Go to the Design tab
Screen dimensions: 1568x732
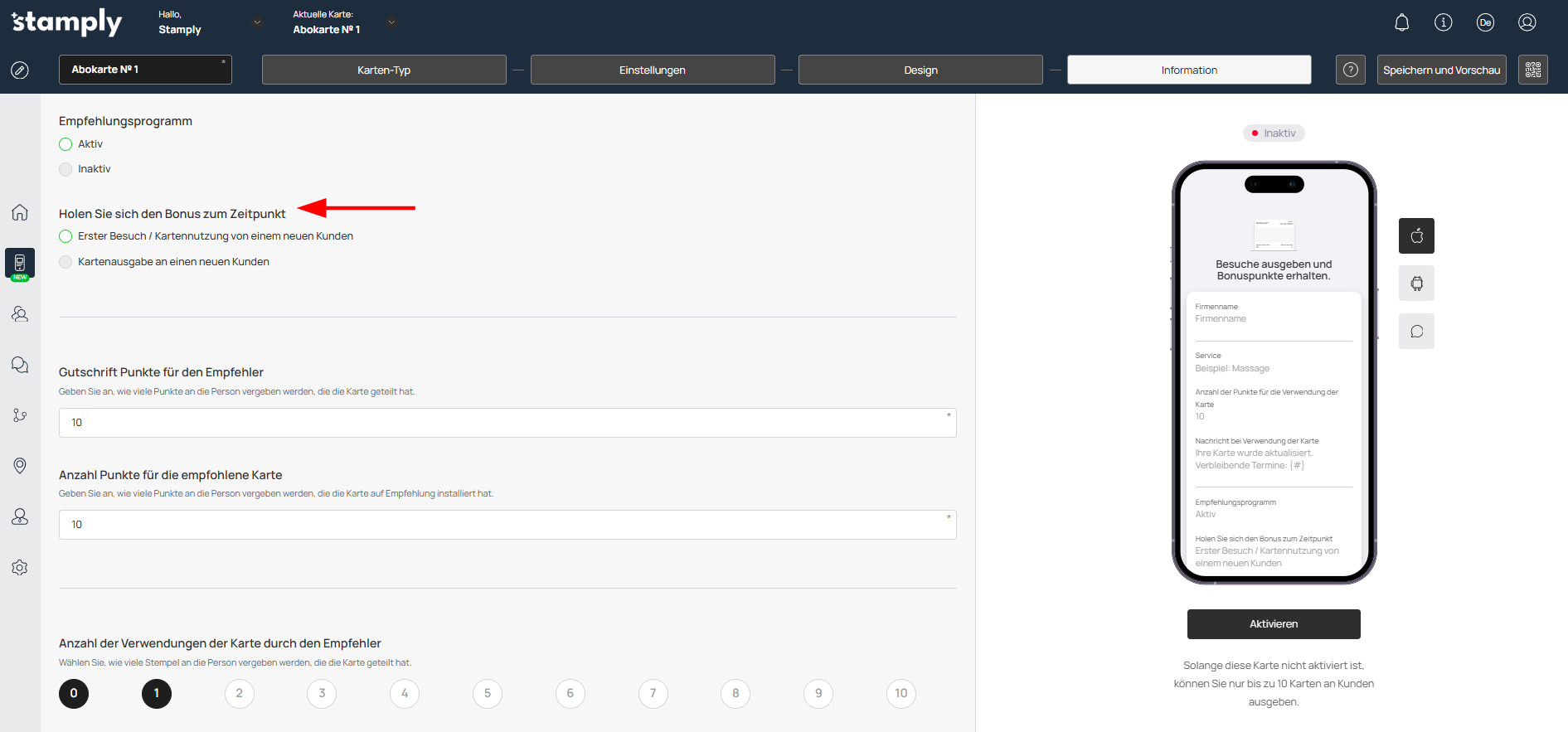point(920,70)
